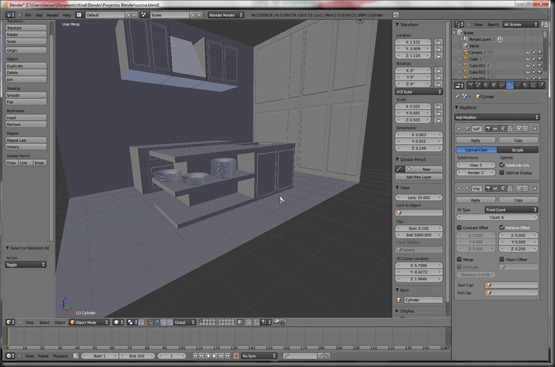Screen dimensions: 555x367
Task: Open the Object Mode dropdown
Action: (89, 322)
